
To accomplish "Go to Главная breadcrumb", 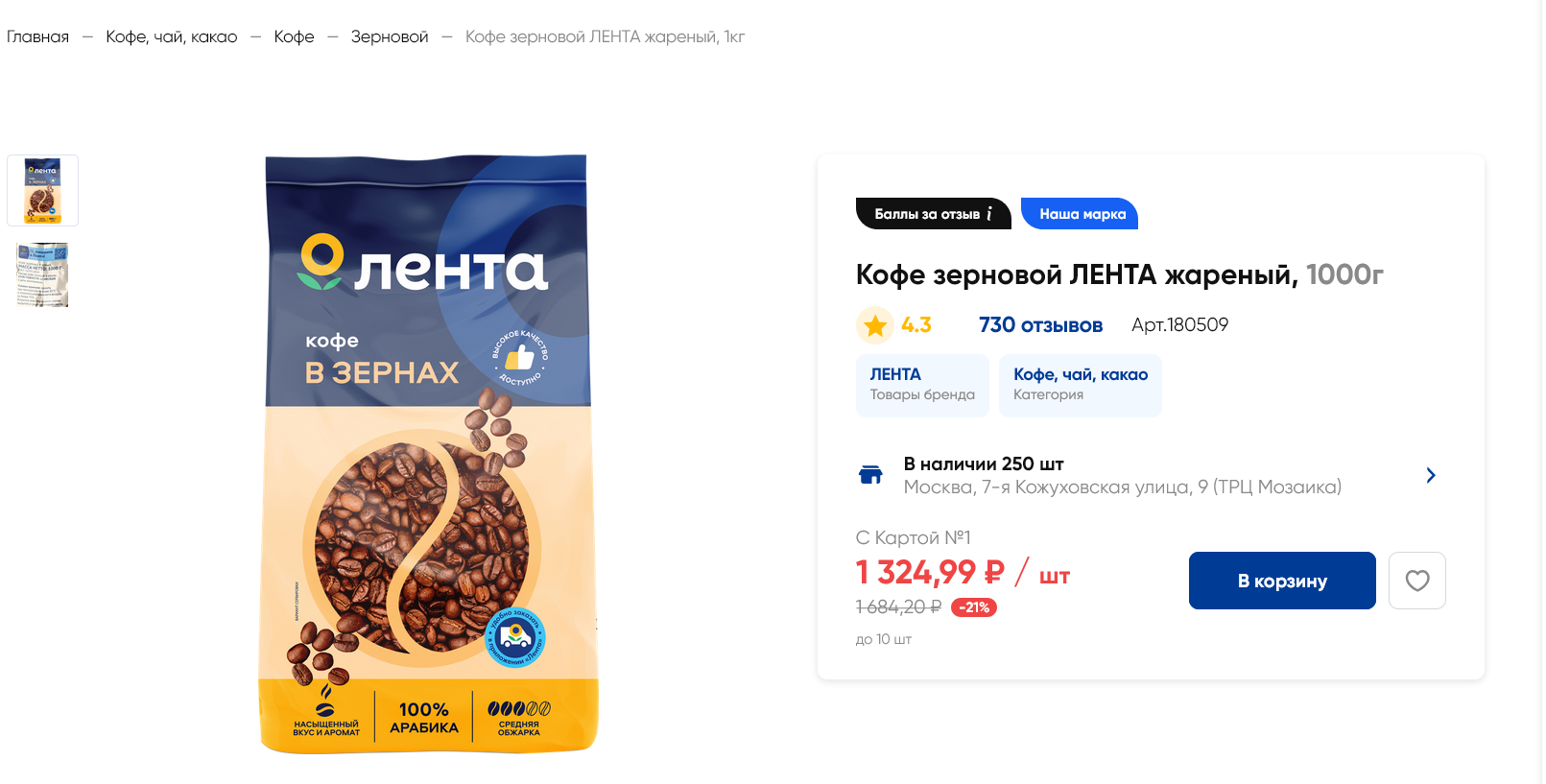I will pos(38,36).
